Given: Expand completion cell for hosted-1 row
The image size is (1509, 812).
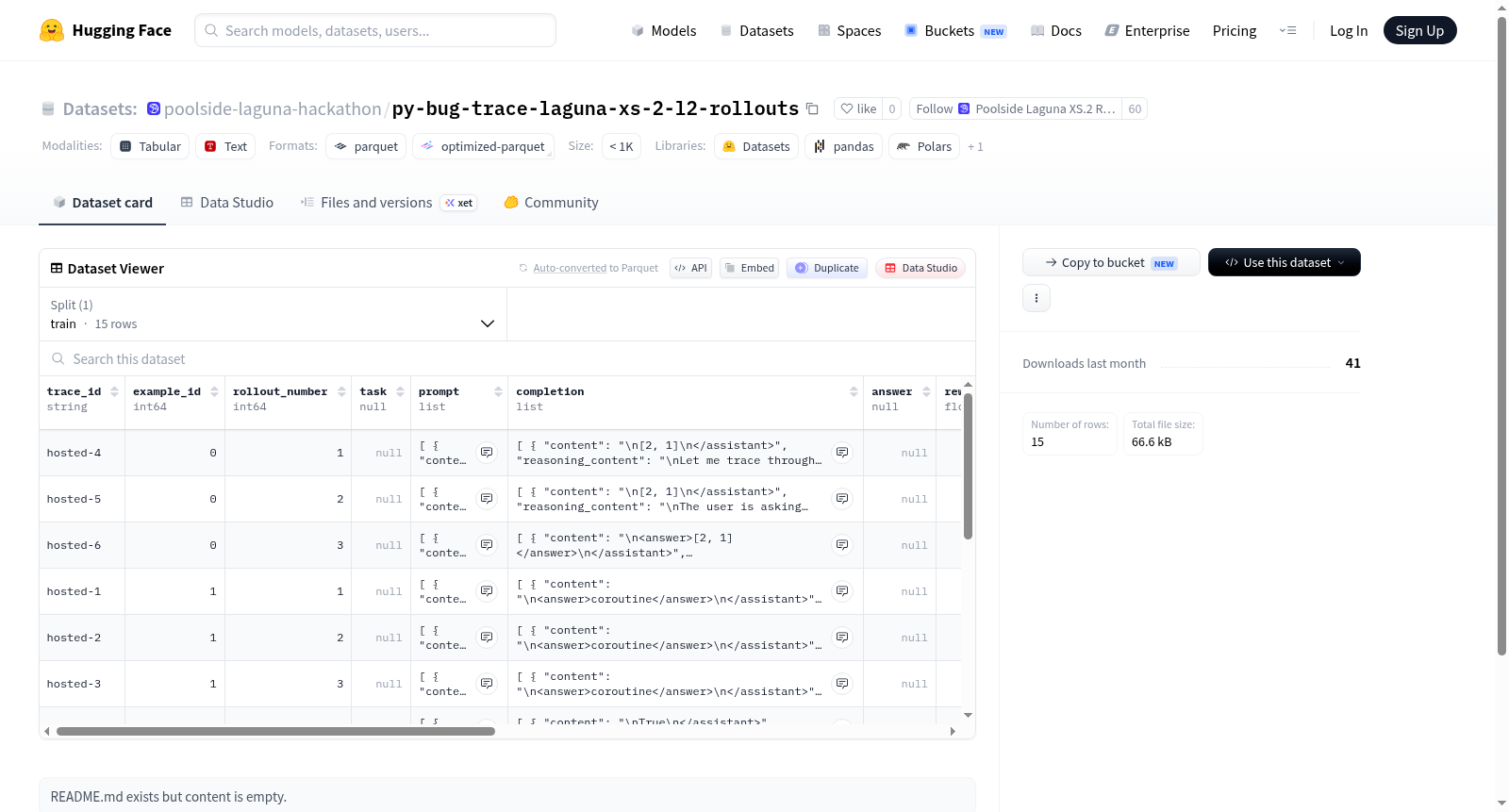Looking at the screenshot, I should (x=842, y=591).
